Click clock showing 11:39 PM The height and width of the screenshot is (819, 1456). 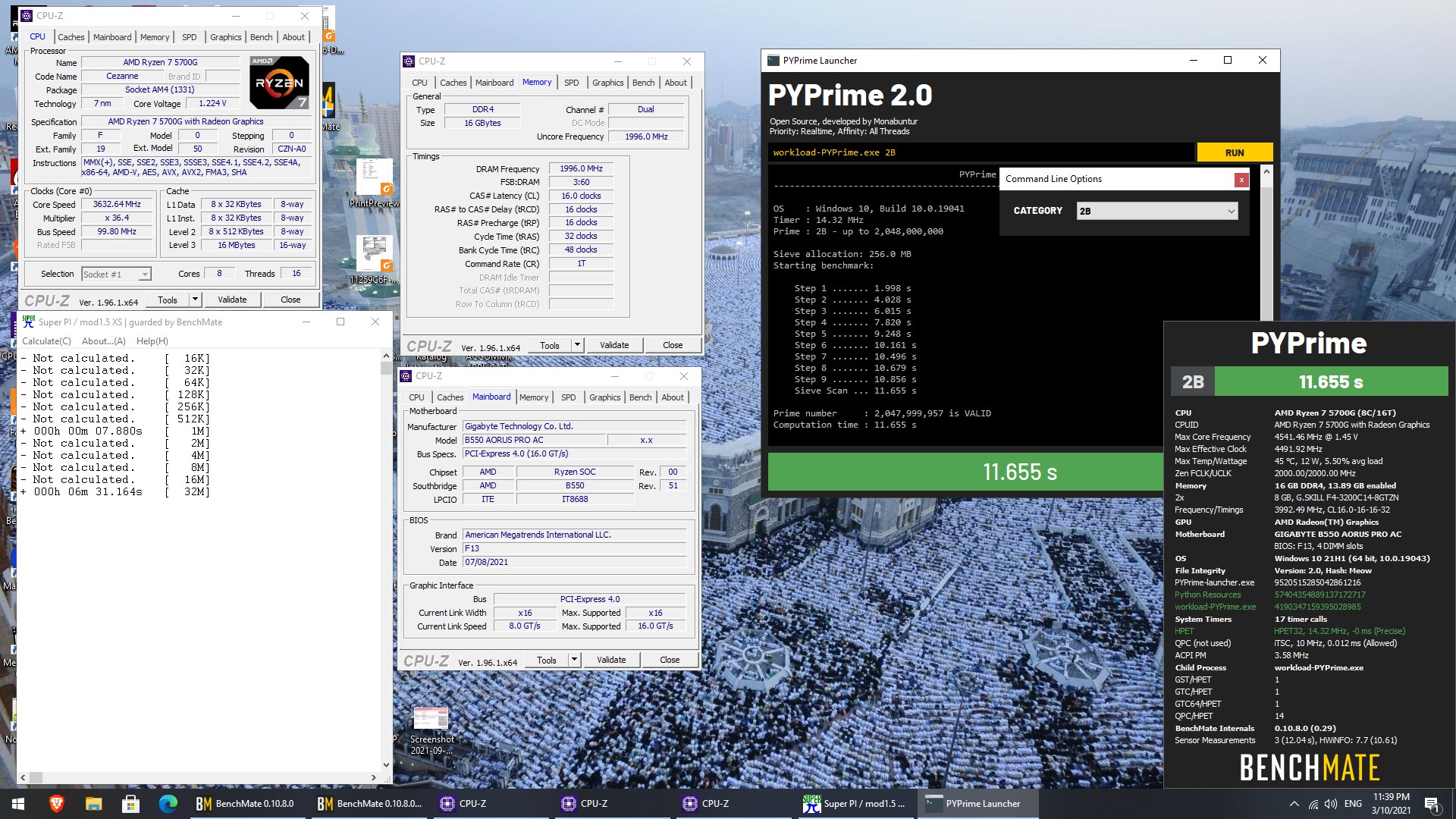[1391, 797]
